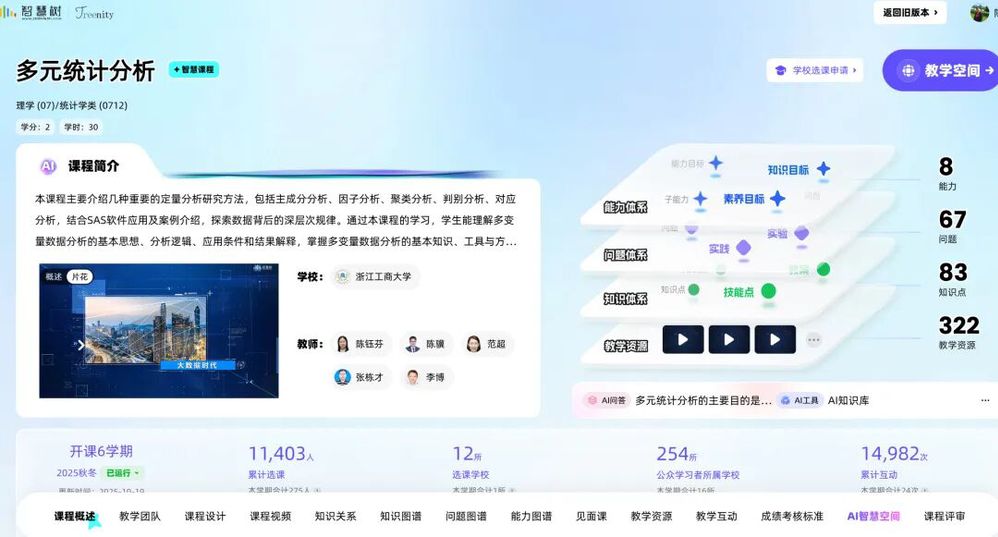Image resolution: width=998 pixels, height=537 pixels.
Task: Open the user avatar at top right
Action: [979, 13]
